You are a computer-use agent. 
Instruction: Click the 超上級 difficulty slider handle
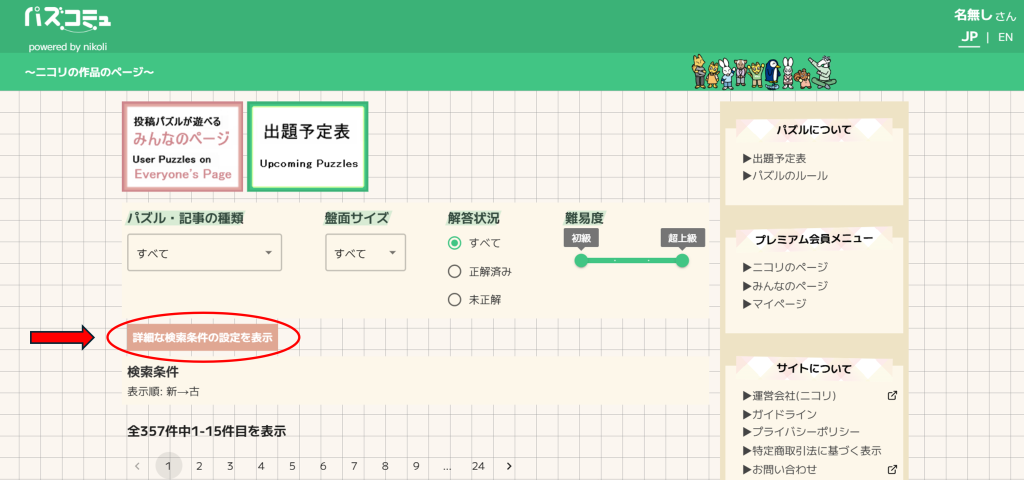coord(682,261)
